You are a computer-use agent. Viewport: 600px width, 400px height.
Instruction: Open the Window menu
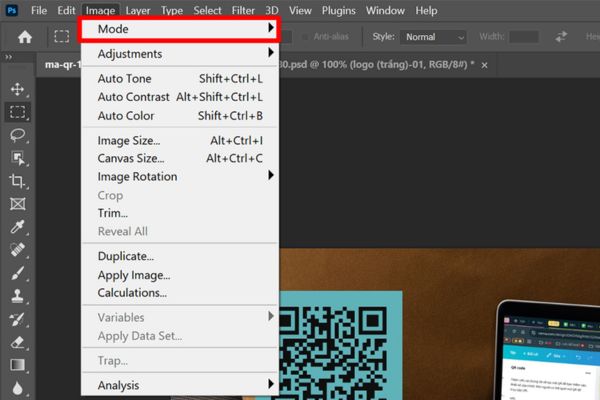click(x=385, y=10)
